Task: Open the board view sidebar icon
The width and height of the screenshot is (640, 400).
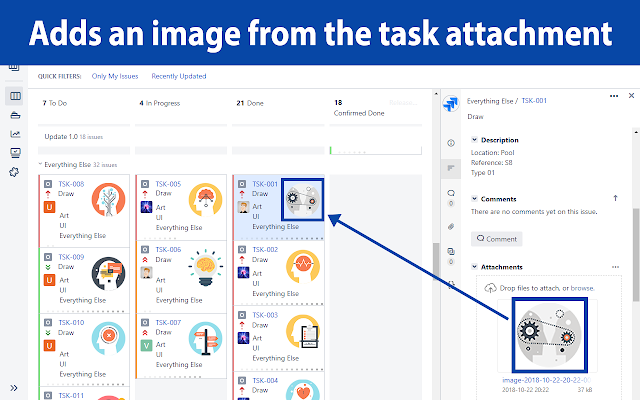Action: tap(15, 96)
